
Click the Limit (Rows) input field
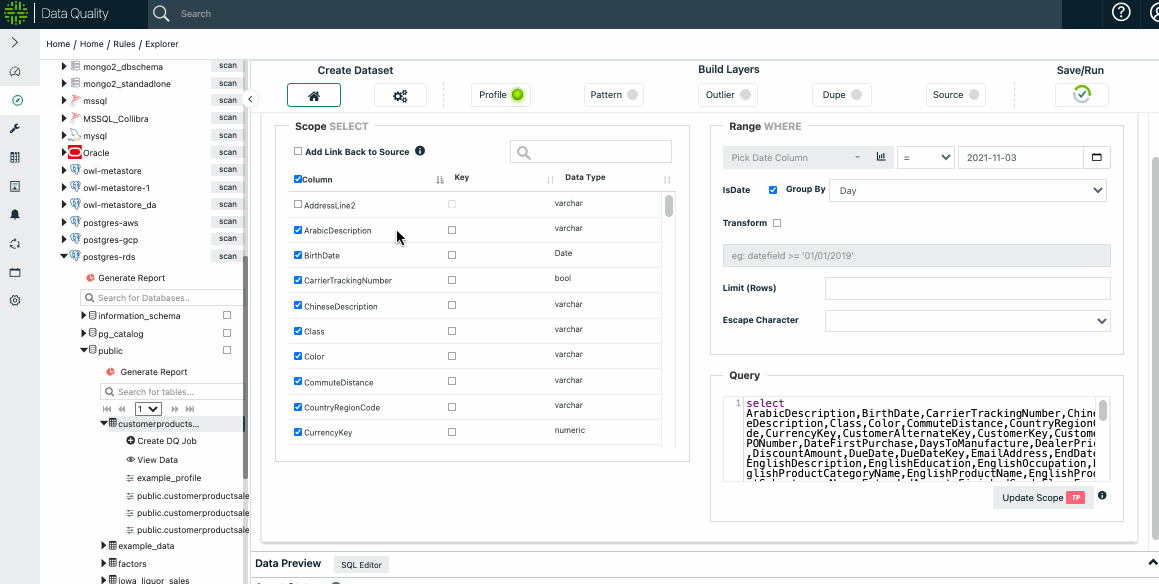point(967,289)
